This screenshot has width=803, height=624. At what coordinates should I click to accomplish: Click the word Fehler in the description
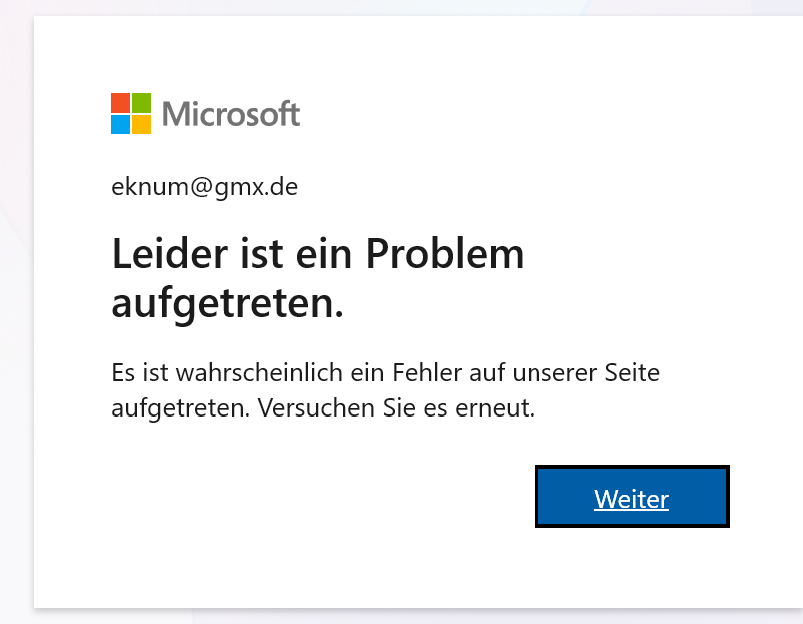(427, 372)
